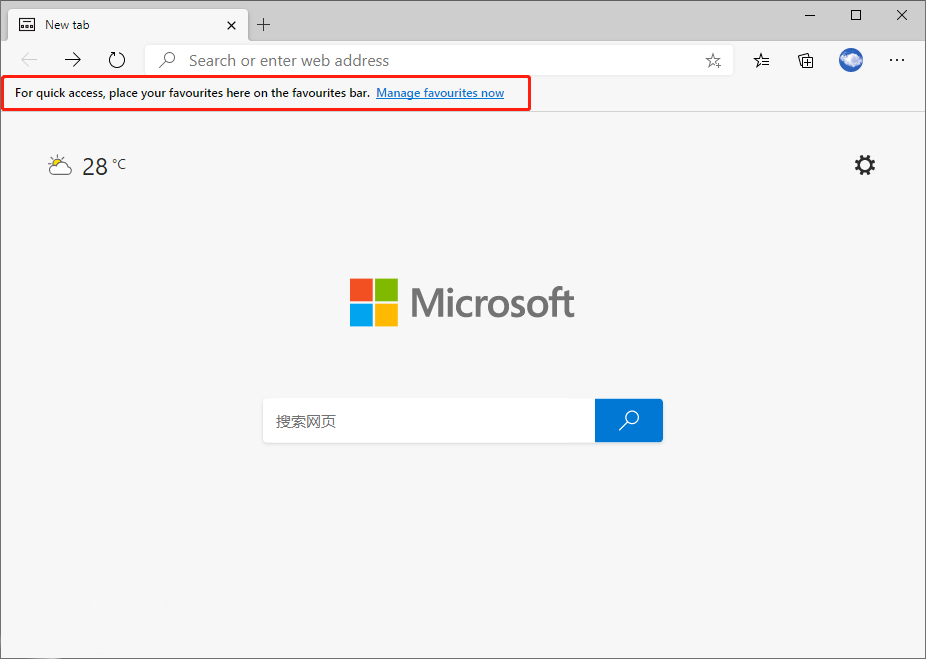Click the weather cloud icon

pyautogui.click(x=60, y=166)
